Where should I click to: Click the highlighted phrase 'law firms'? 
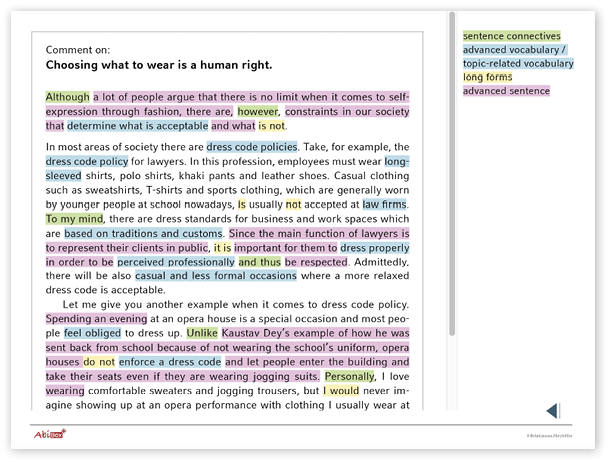pyautogui.click(x=385, y=204)
